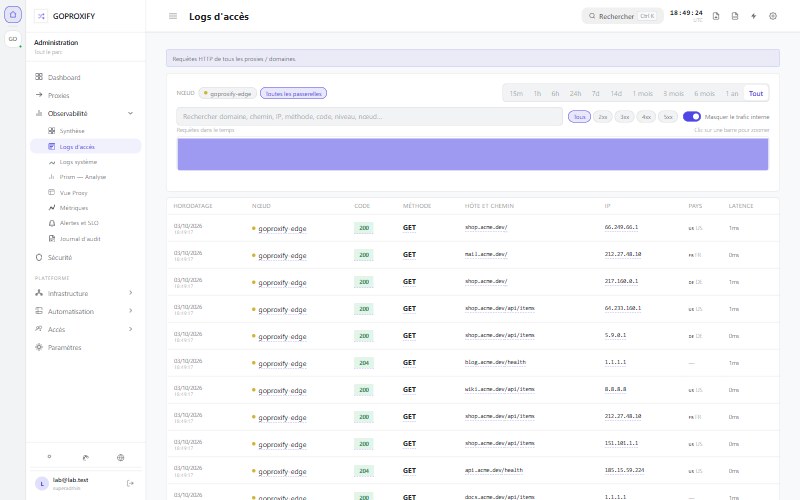Click the Logs système icon
The width and height of the screenshot is (800, 500).
[x=52, y=162]
